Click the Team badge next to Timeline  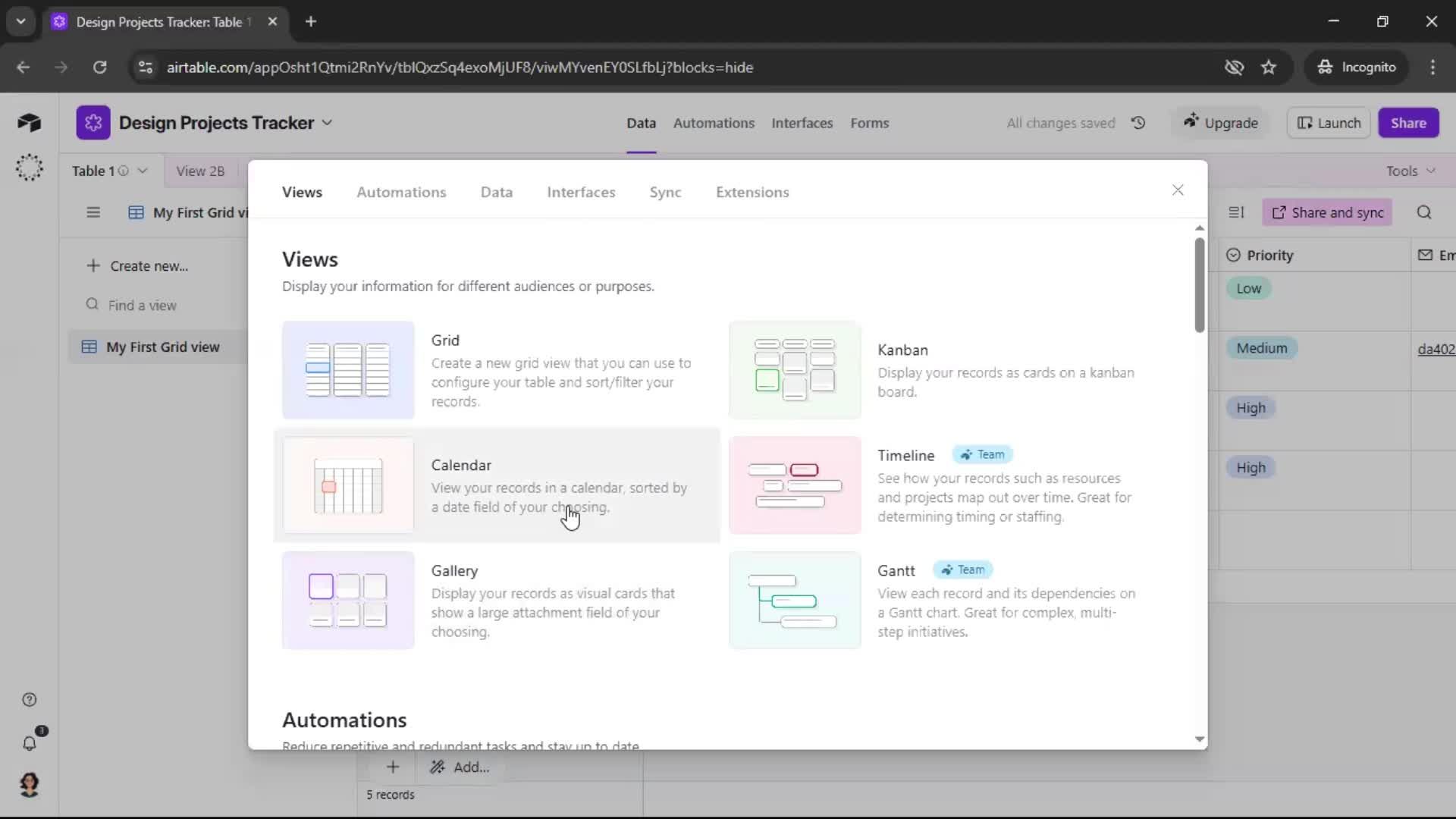982,455
